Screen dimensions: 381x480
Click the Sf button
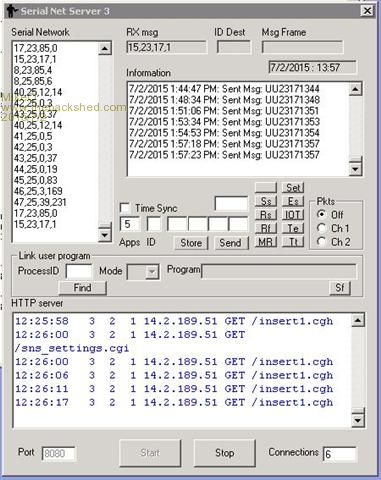(340, 288)
